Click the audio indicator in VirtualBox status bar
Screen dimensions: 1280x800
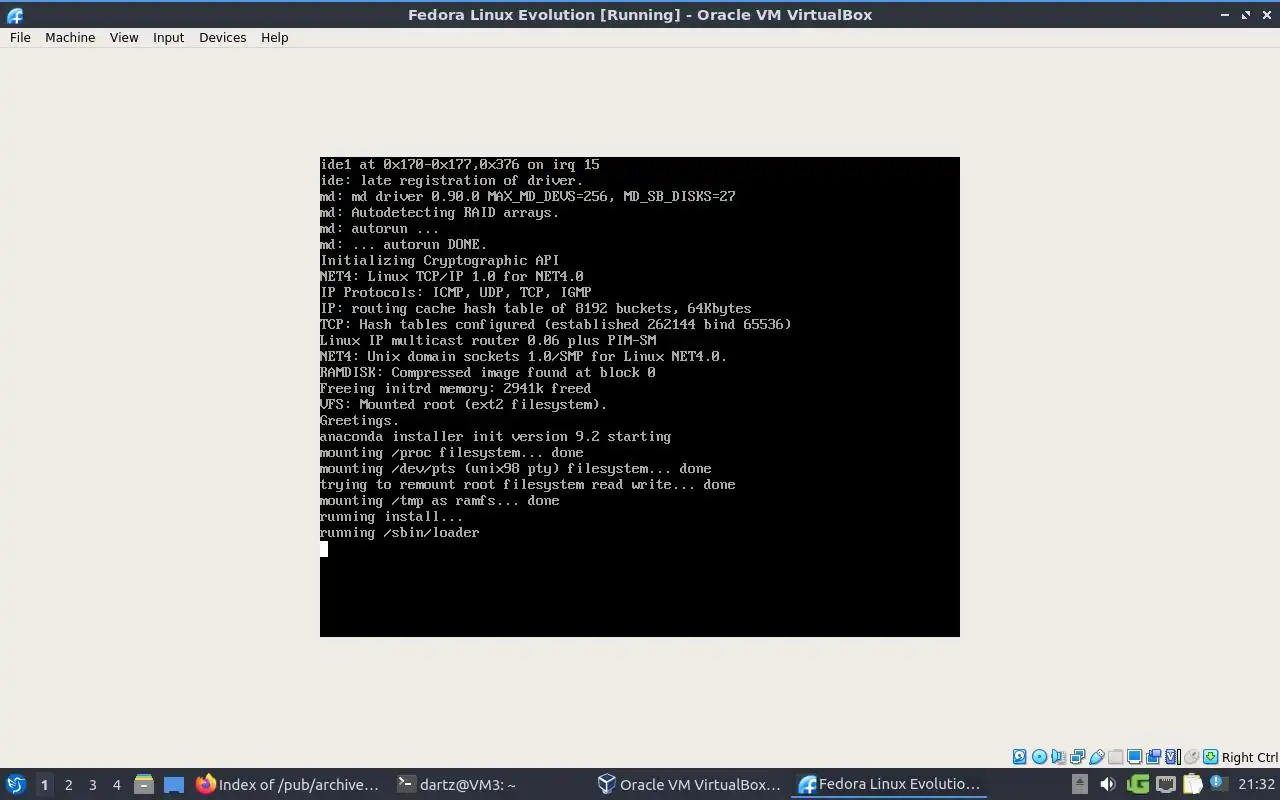coord(1058,757)
